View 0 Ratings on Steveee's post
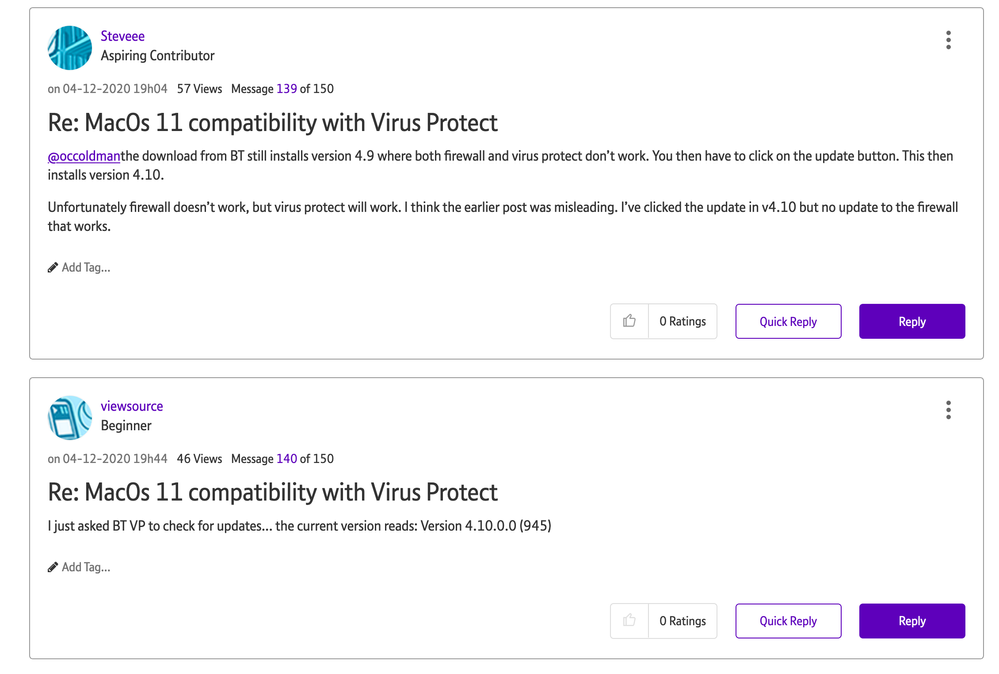 pos(682,321)
